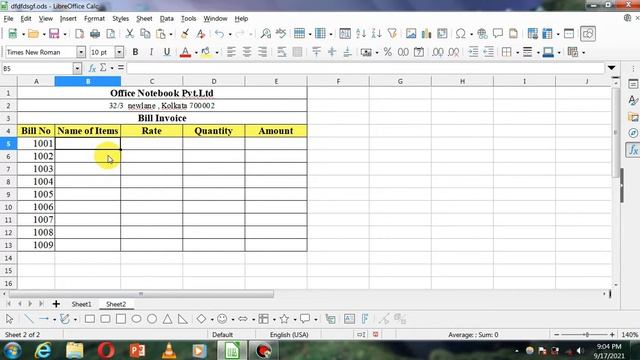Screen dimensions: 640x360
Task: Open Background Color dropdown arrow
Action: 217,53
